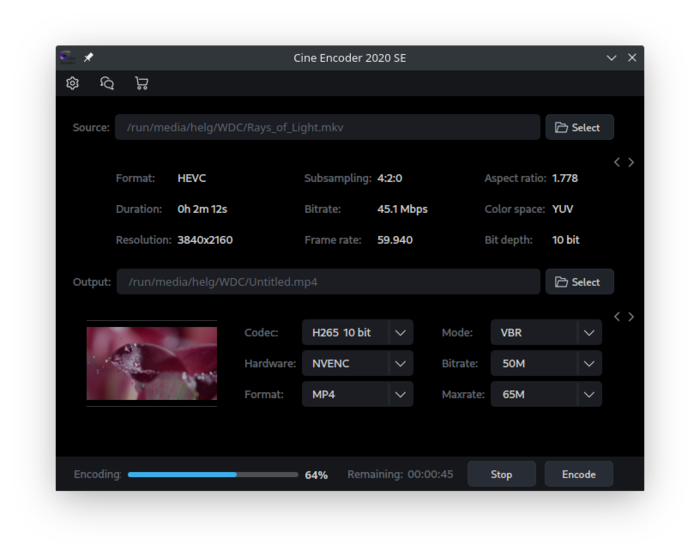Stop the current encoding
This screenshot has width=700, height=557.
click(x=501, y=474)
